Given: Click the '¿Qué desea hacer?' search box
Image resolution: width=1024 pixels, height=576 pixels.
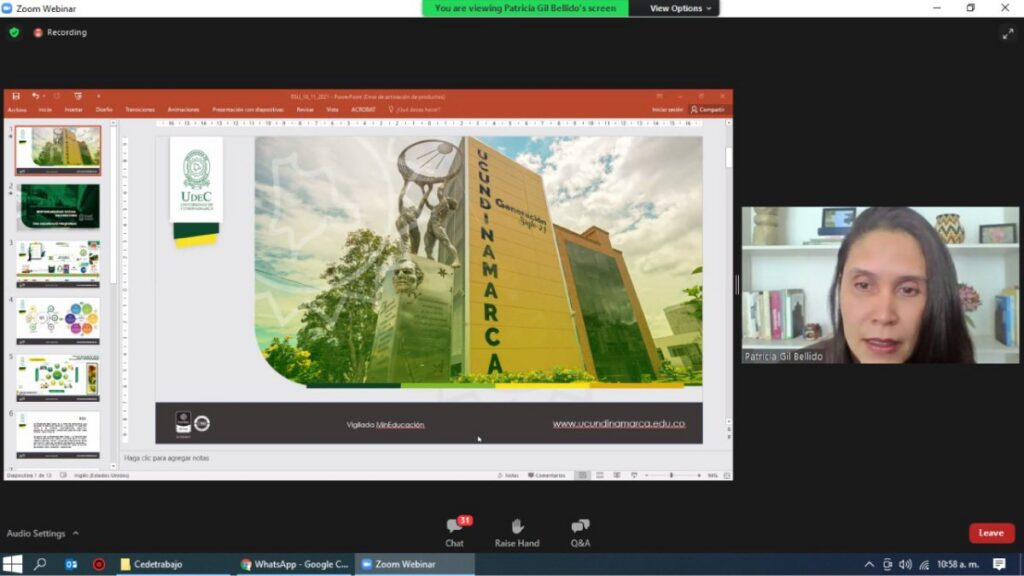Looking at the screenshot, I should pos(414,110).
